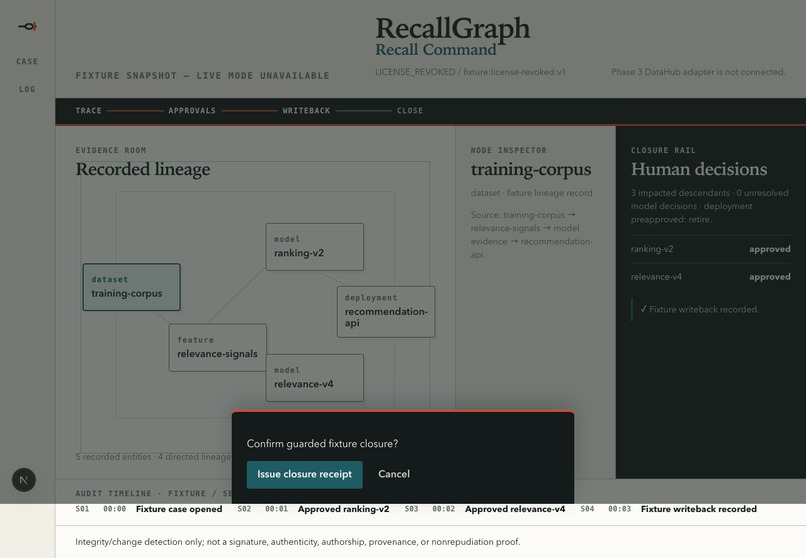Click the S04 Fixture writeback recorded entry
806x558 pixels.
pyautogui.click(x=669, y=509)
